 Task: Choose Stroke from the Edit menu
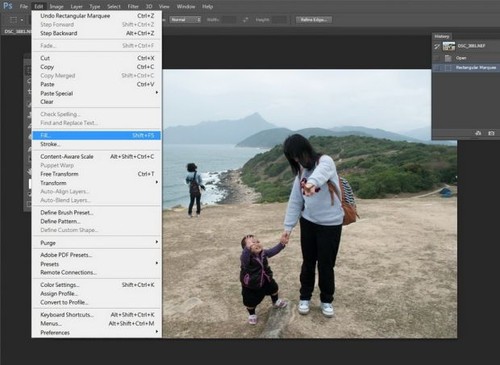[x=96, y=144]
